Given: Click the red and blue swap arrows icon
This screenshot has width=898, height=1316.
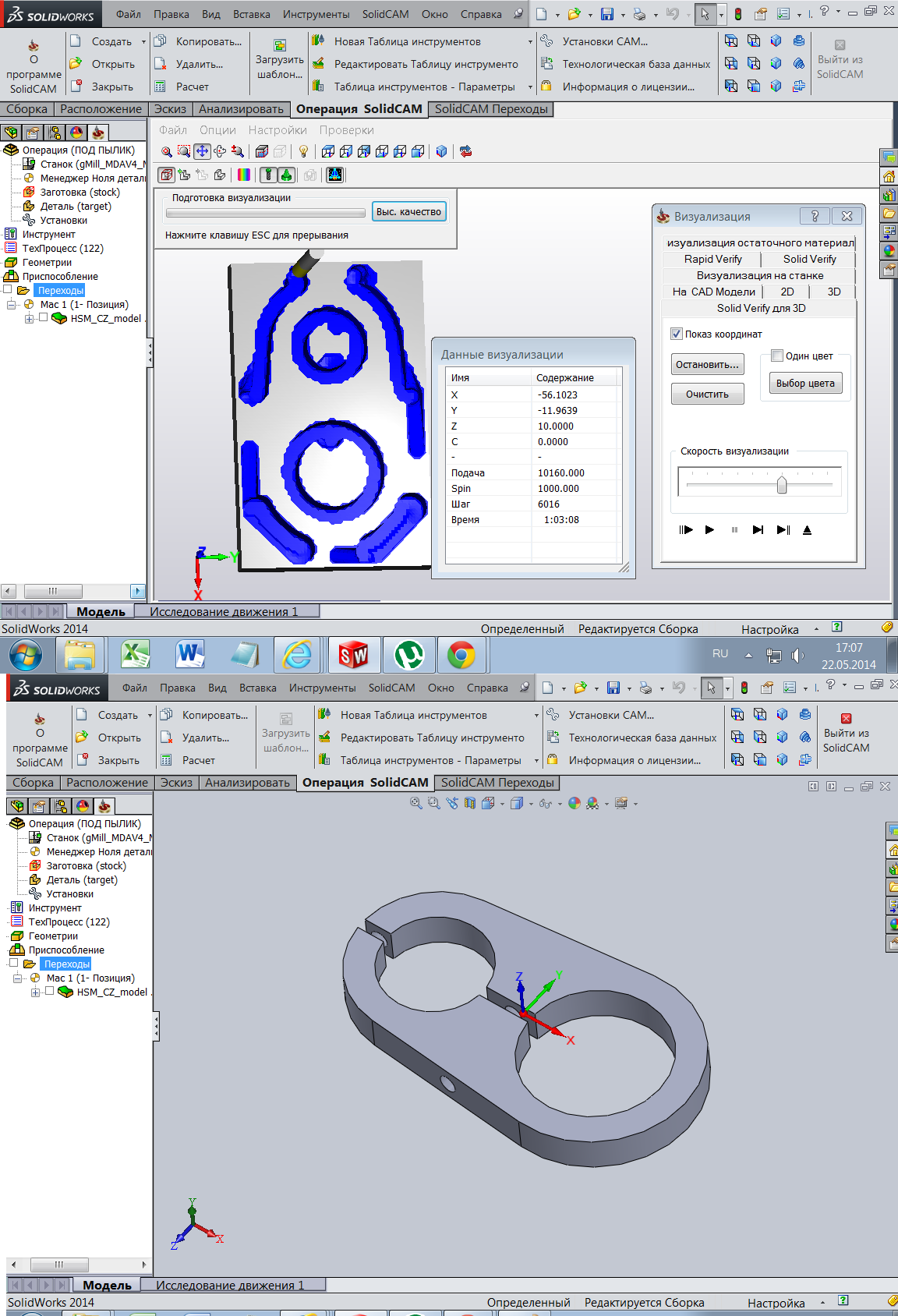Looking at the screenshot, I should tap(465, 151).
